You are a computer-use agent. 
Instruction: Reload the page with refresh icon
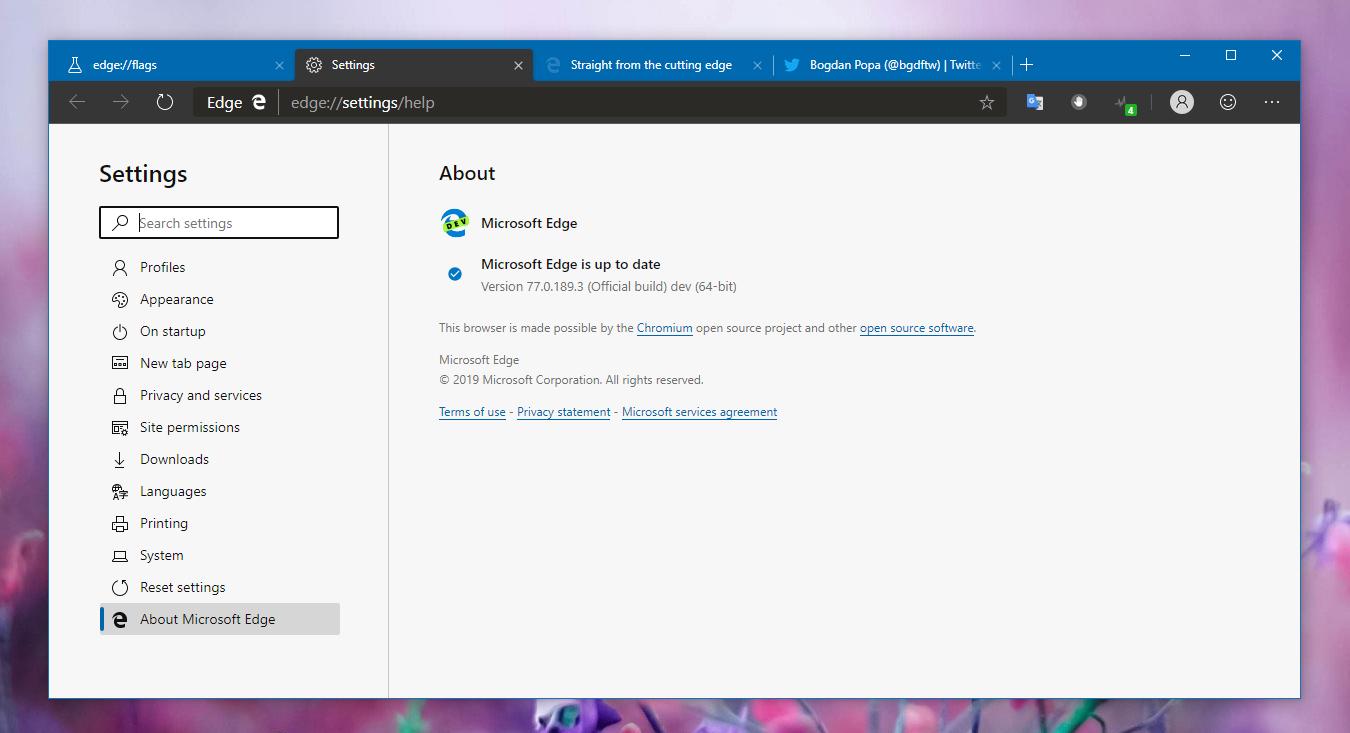(x=165, y=102)
